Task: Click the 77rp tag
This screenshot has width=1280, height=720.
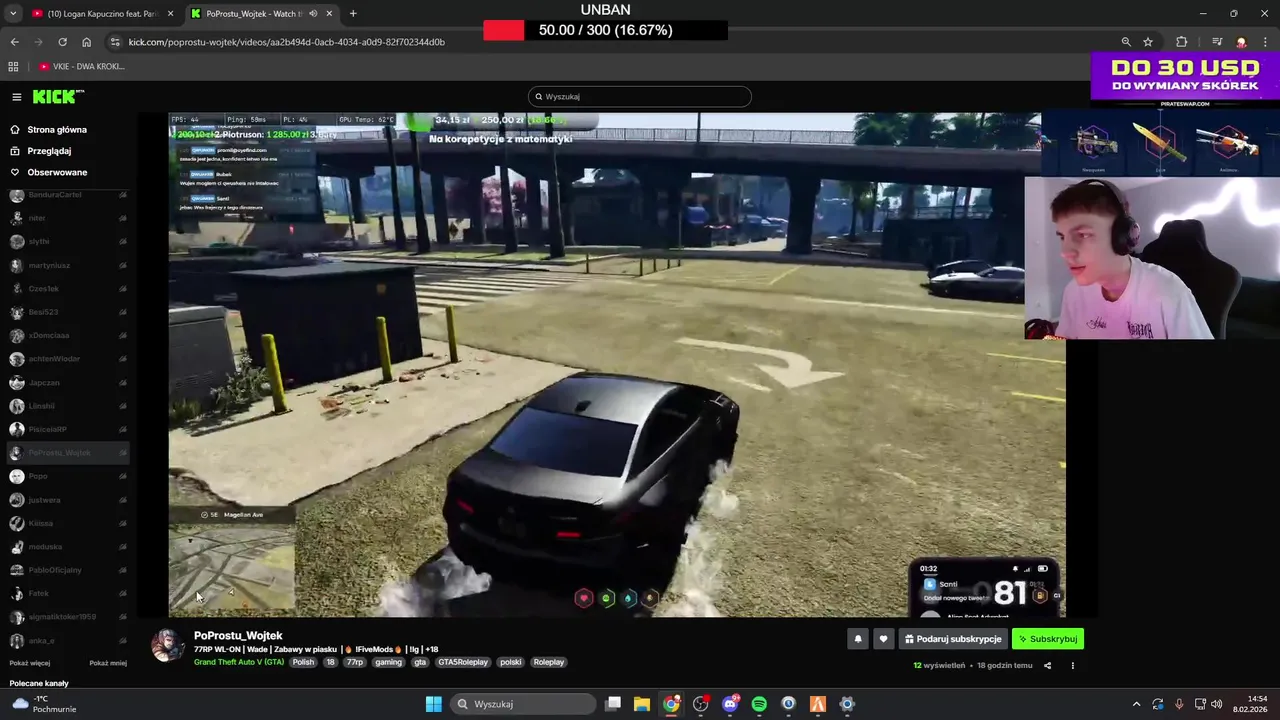Action: (355, 662)
